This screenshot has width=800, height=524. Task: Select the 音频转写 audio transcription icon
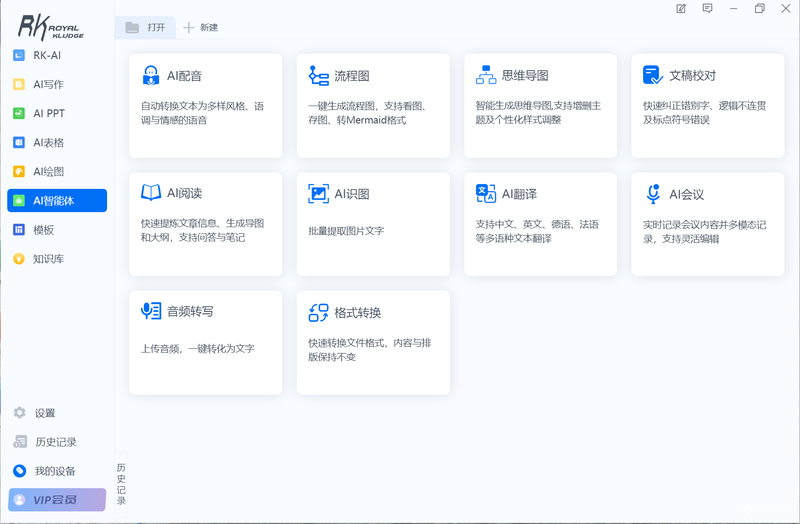point(151,311)
